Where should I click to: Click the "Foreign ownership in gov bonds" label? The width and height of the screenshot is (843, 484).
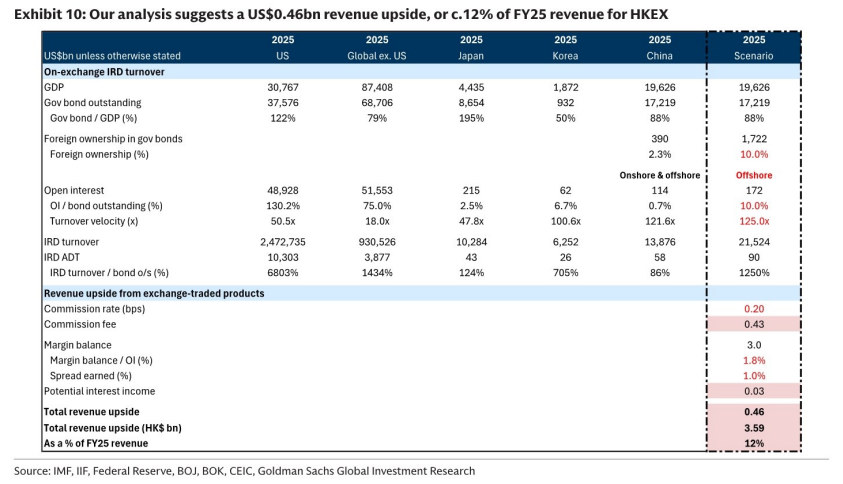pyautogui.click(x=113, y=139)
